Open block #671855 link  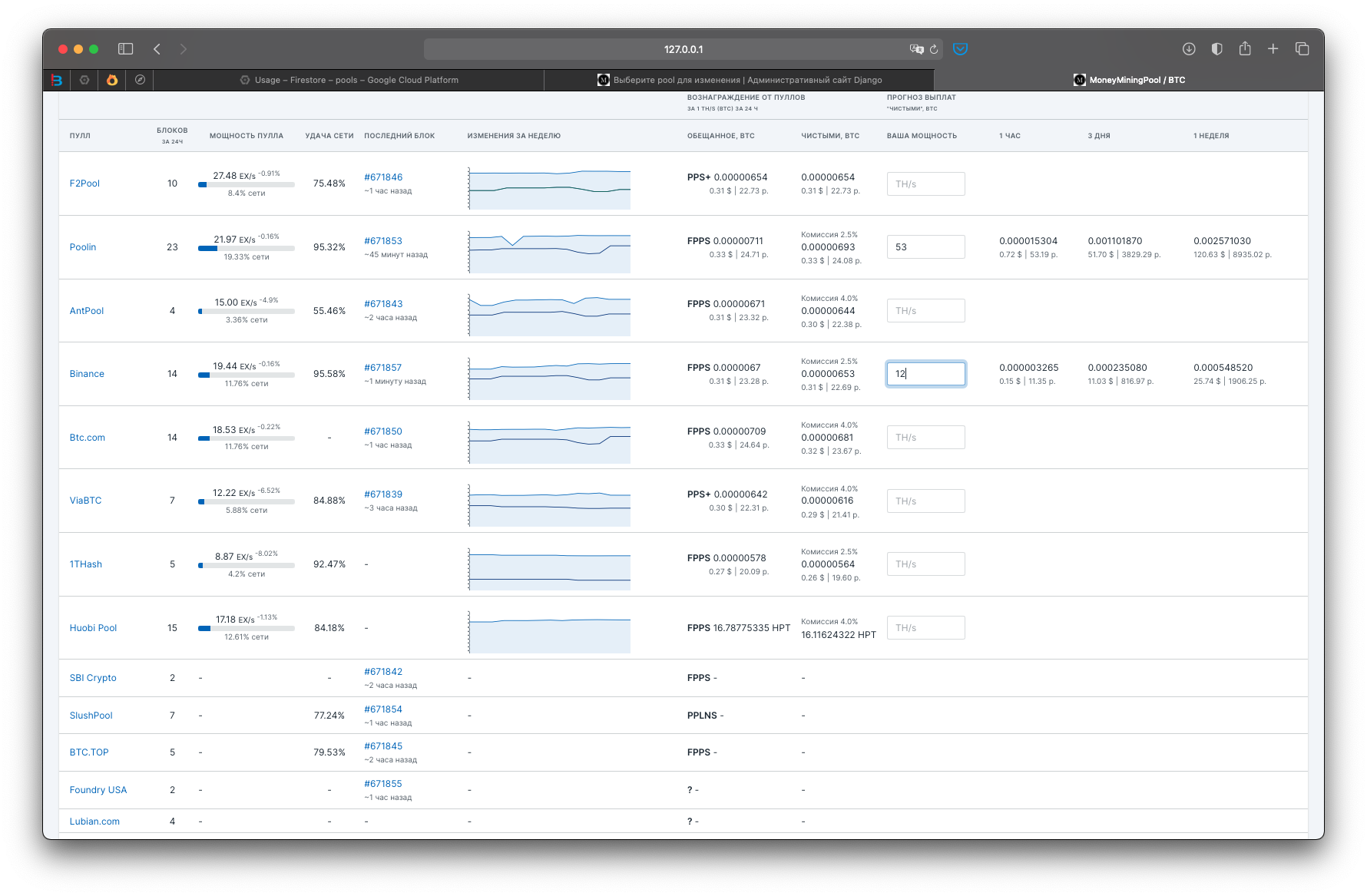pos(383,784)
